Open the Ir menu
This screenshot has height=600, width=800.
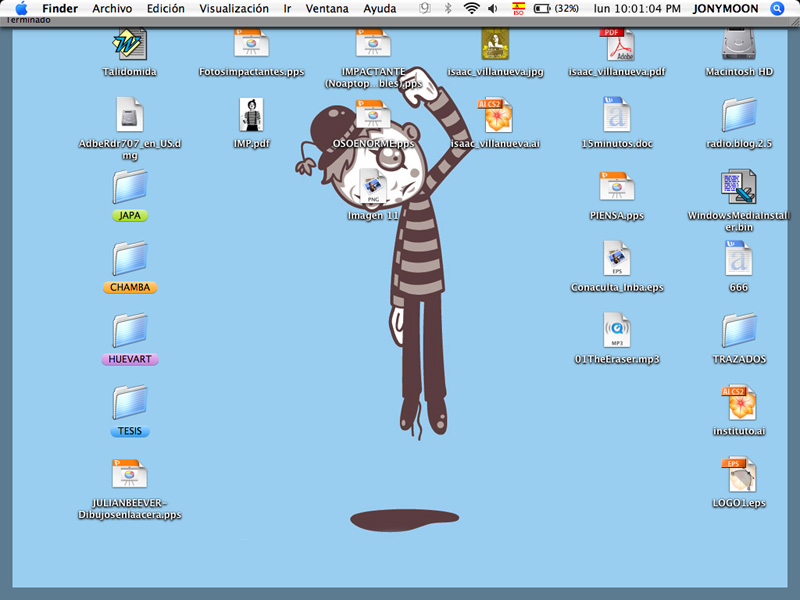pyautogui.click(x=287, y=9)
